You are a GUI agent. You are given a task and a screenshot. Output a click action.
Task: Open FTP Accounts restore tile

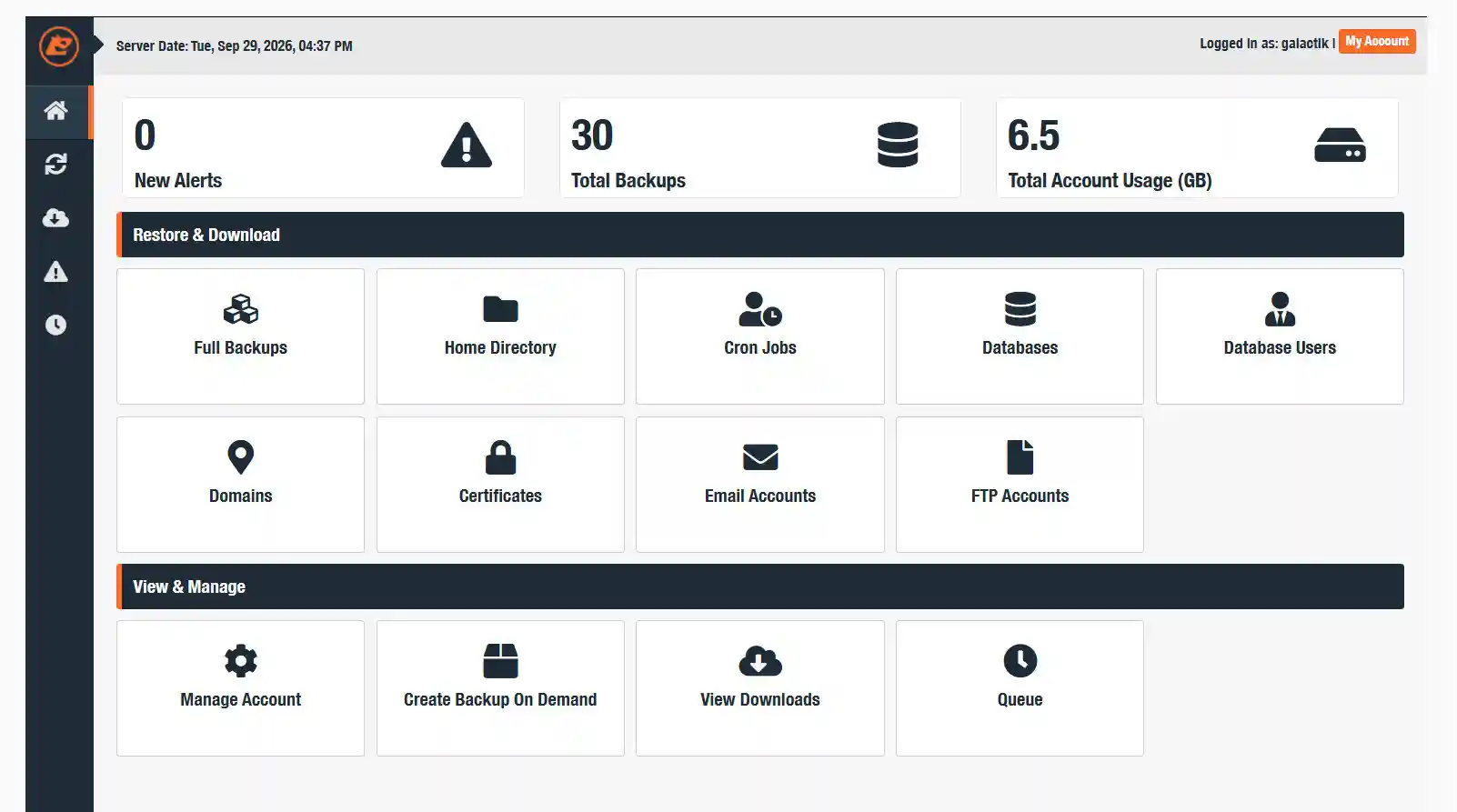[1020, 485]
